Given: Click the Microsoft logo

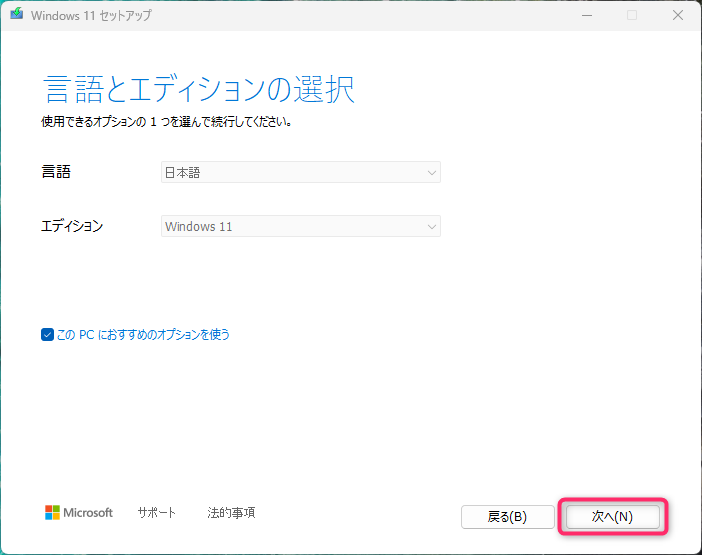Looking at the screenshot, I should pyautogui.click(x=79, y=512).
